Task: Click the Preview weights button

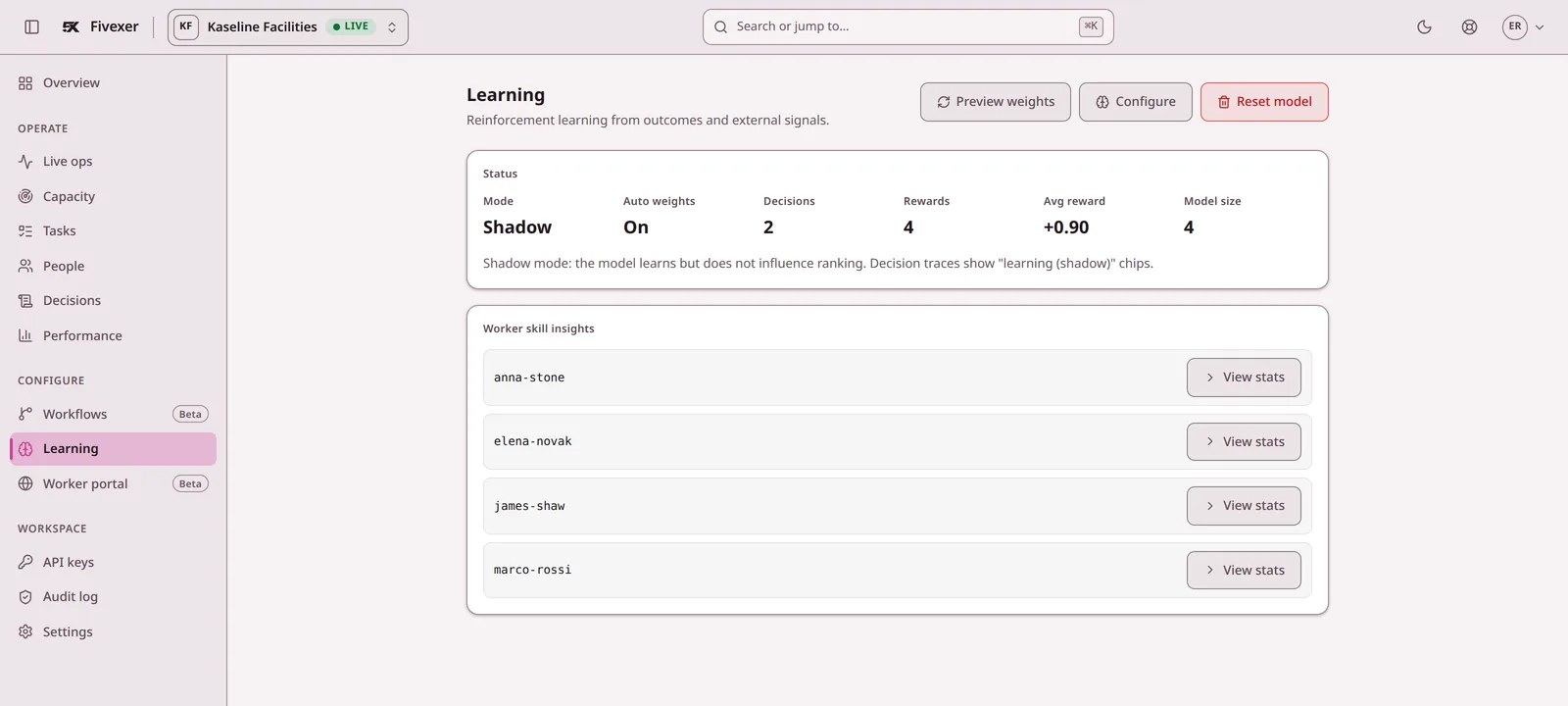Action: [995, 102]
